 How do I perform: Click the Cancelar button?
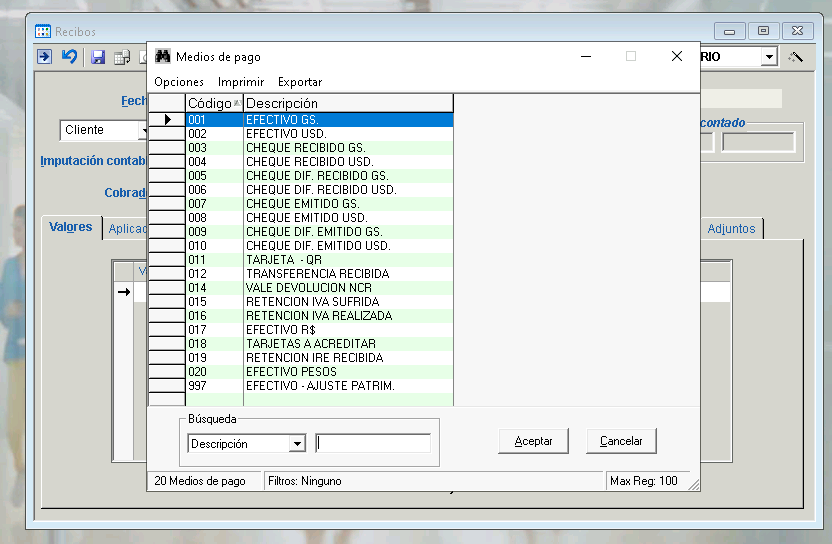click(621, 441)
